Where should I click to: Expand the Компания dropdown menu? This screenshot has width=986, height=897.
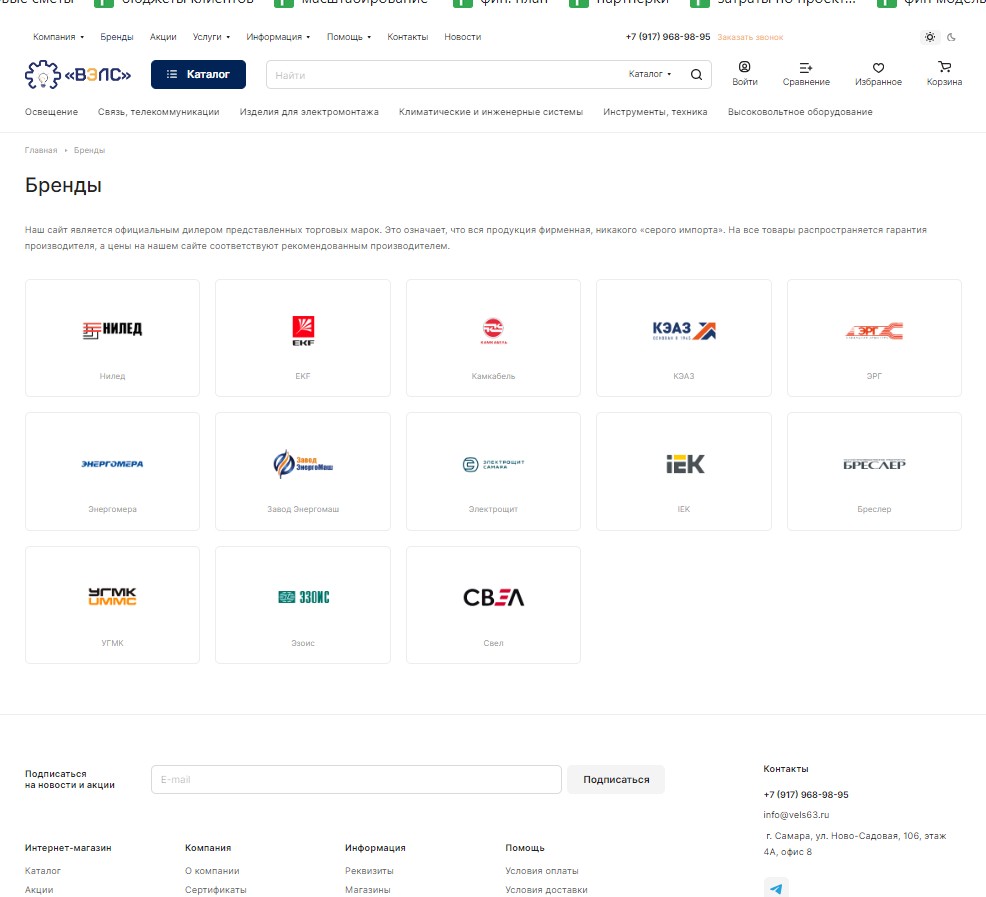tap(58, 37)
